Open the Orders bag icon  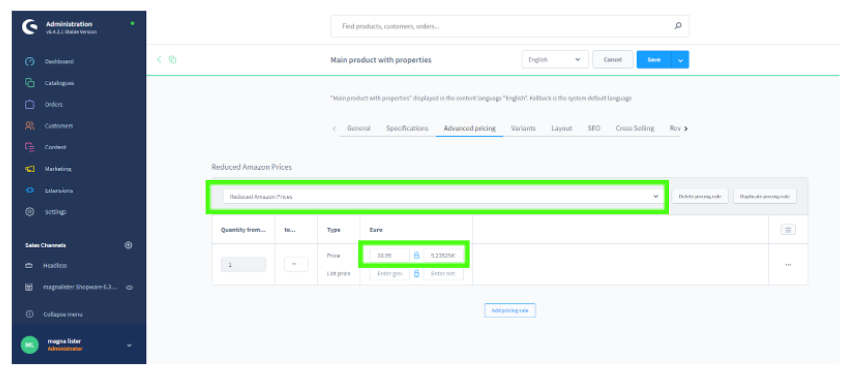(x=30, y=104)
